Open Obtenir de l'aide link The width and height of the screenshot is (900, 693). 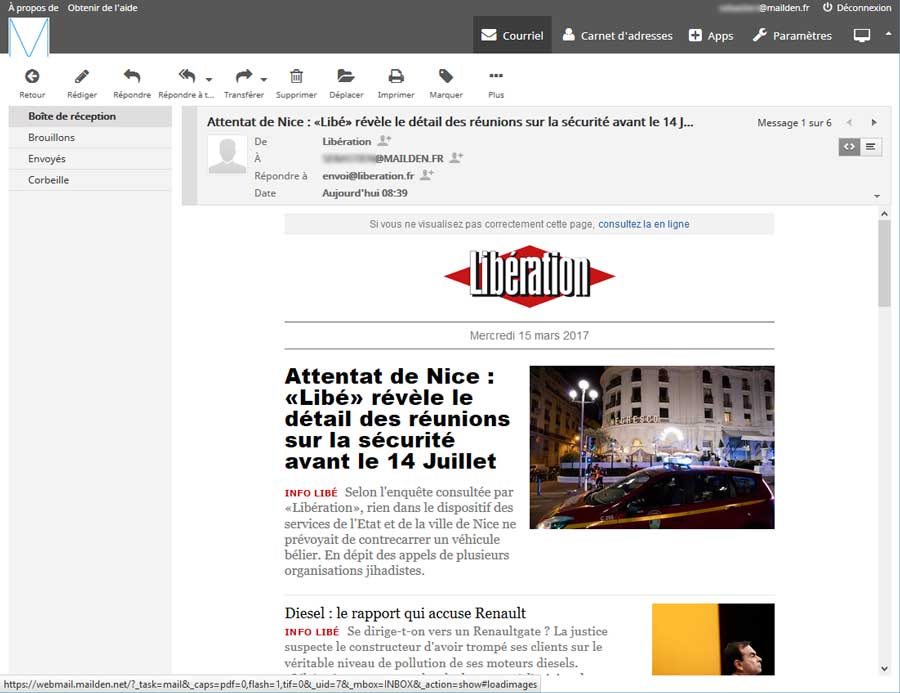click(103, 8)
